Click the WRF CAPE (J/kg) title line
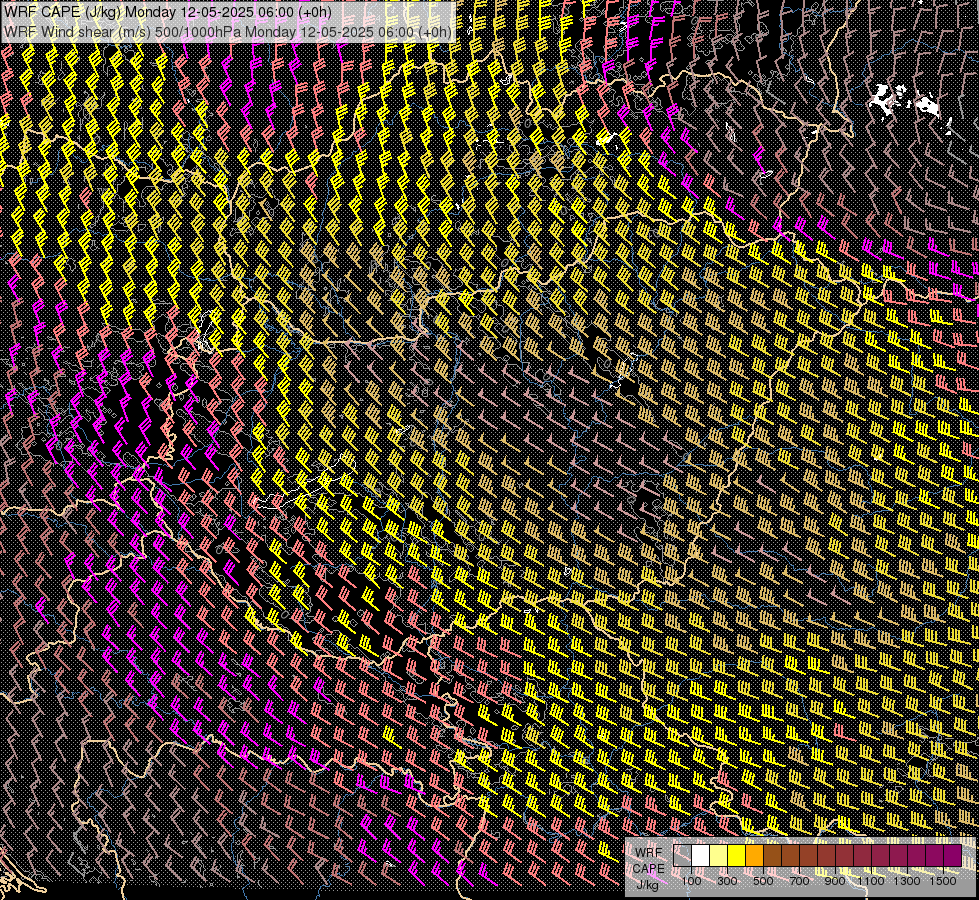 click(167, 12)
